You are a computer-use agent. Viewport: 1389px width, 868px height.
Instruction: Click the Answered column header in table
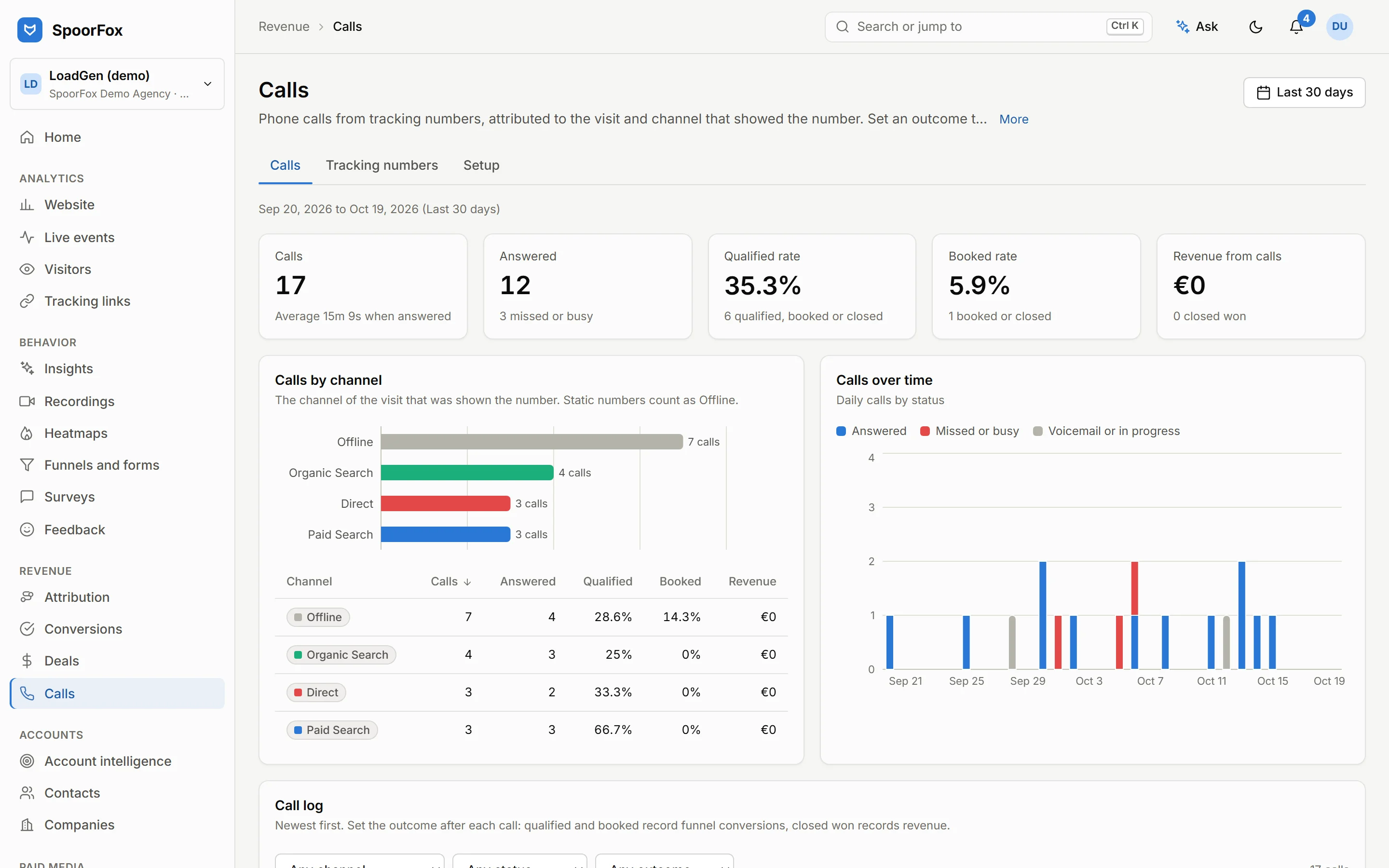(x=528, y=582)
